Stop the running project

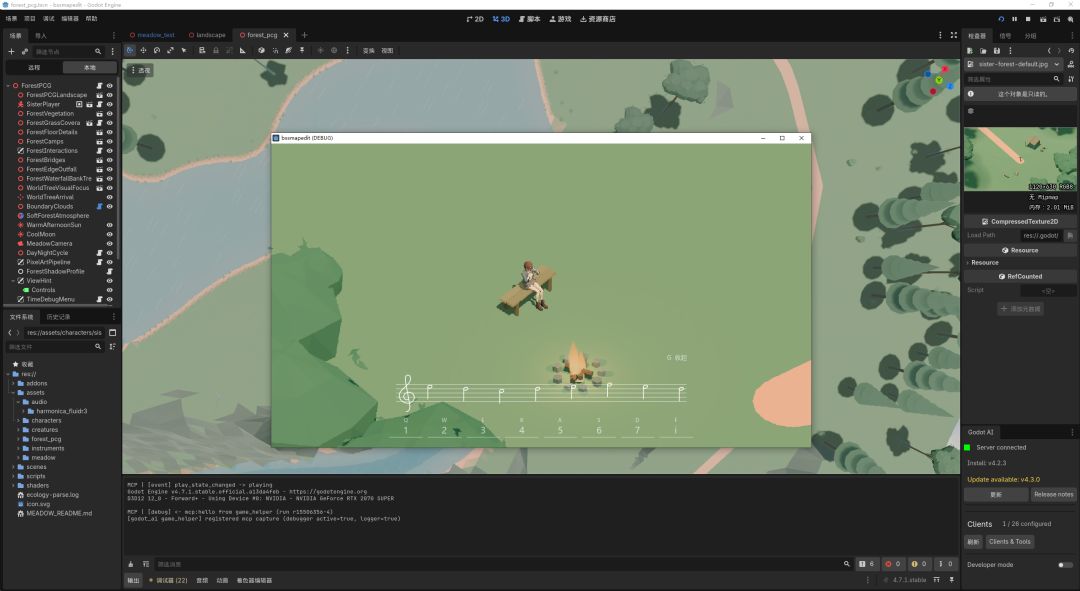tap(1028, 19)
